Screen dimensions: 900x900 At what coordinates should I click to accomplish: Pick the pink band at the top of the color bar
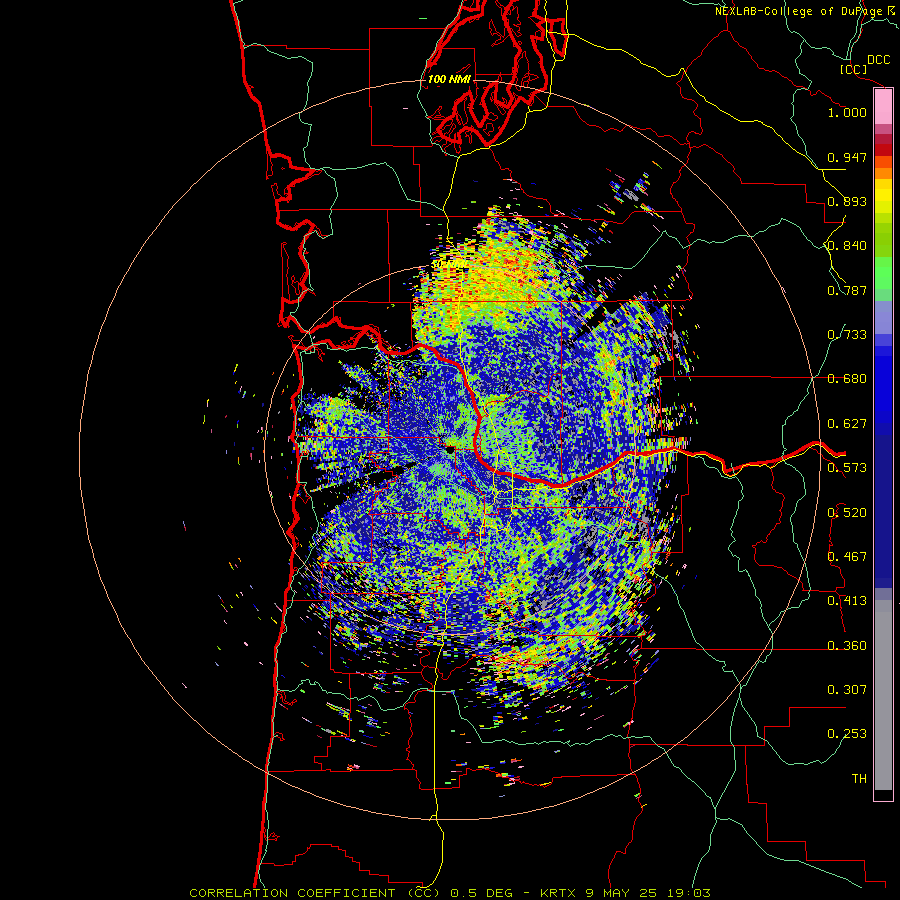click(883, 107)
